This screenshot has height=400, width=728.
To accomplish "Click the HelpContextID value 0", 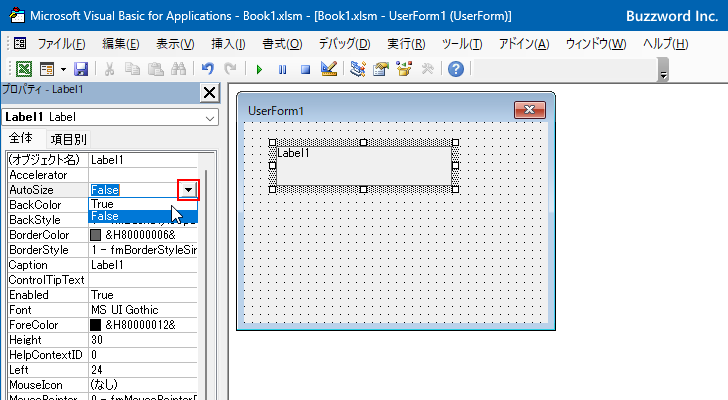I will coord(143,355).
